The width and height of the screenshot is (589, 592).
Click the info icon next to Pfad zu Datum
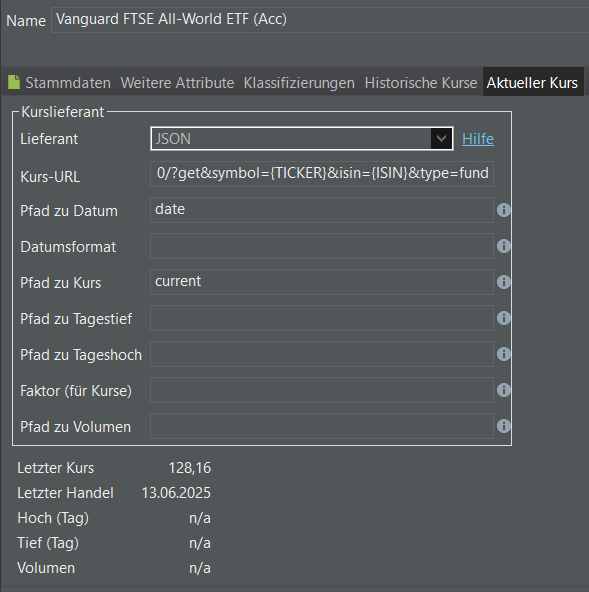[x=504, y=210]
